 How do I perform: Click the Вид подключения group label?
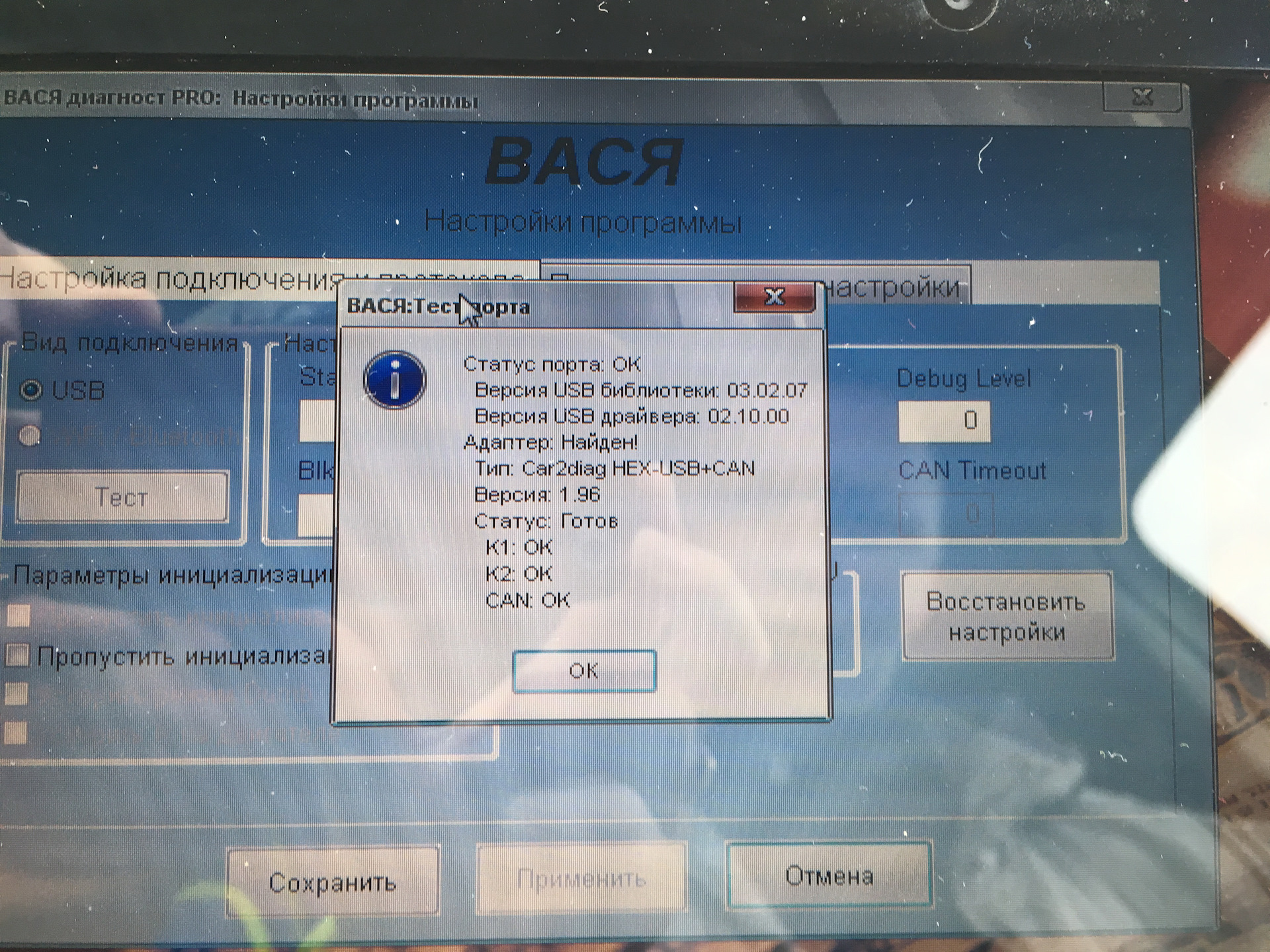(x=130, y=343)
